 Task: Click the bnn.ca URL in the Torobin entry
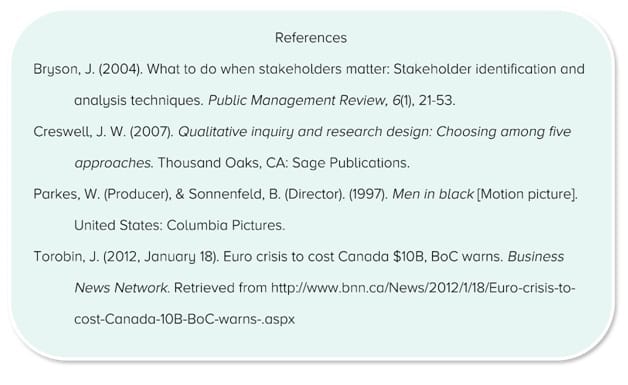(423, 288)
